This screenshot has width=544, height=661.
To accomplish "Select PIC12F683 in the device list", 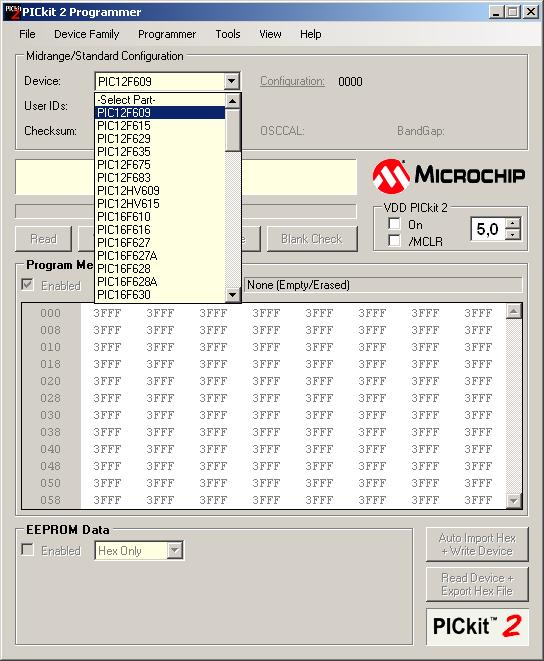I will (160, 177).
